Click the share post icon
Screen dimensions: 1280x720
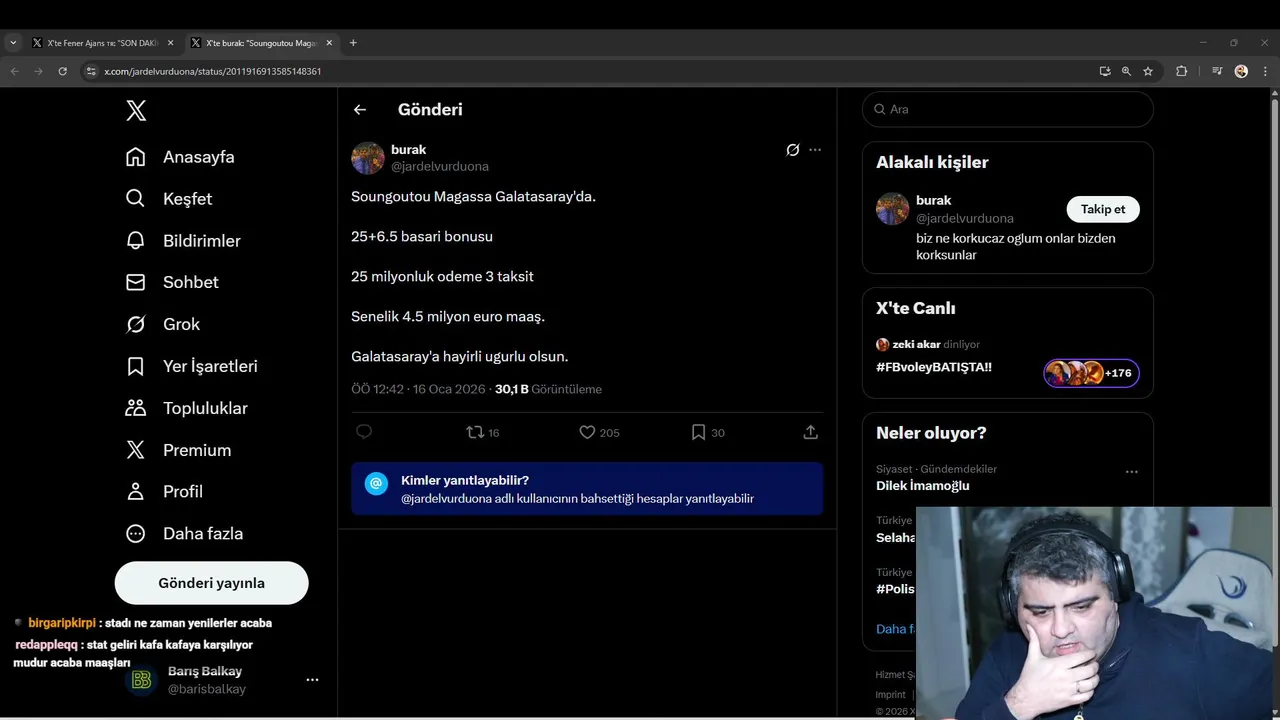811,432
